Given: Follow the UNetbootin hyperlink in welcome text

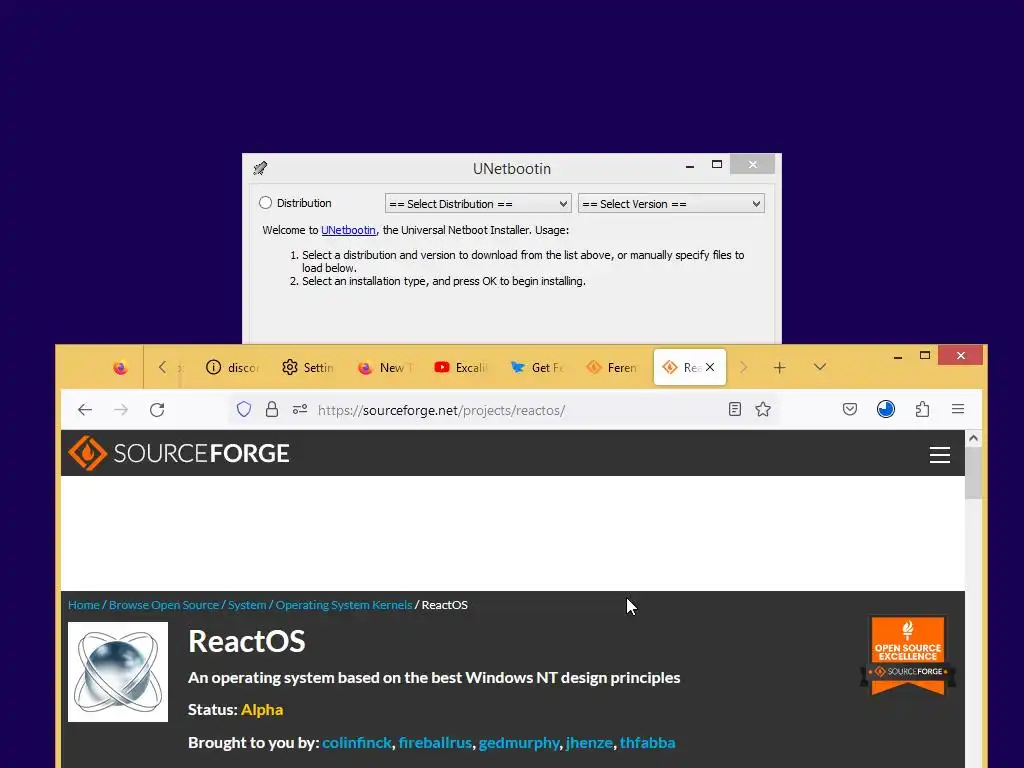Looking at the screenshot, I should [x=348, y=230].
